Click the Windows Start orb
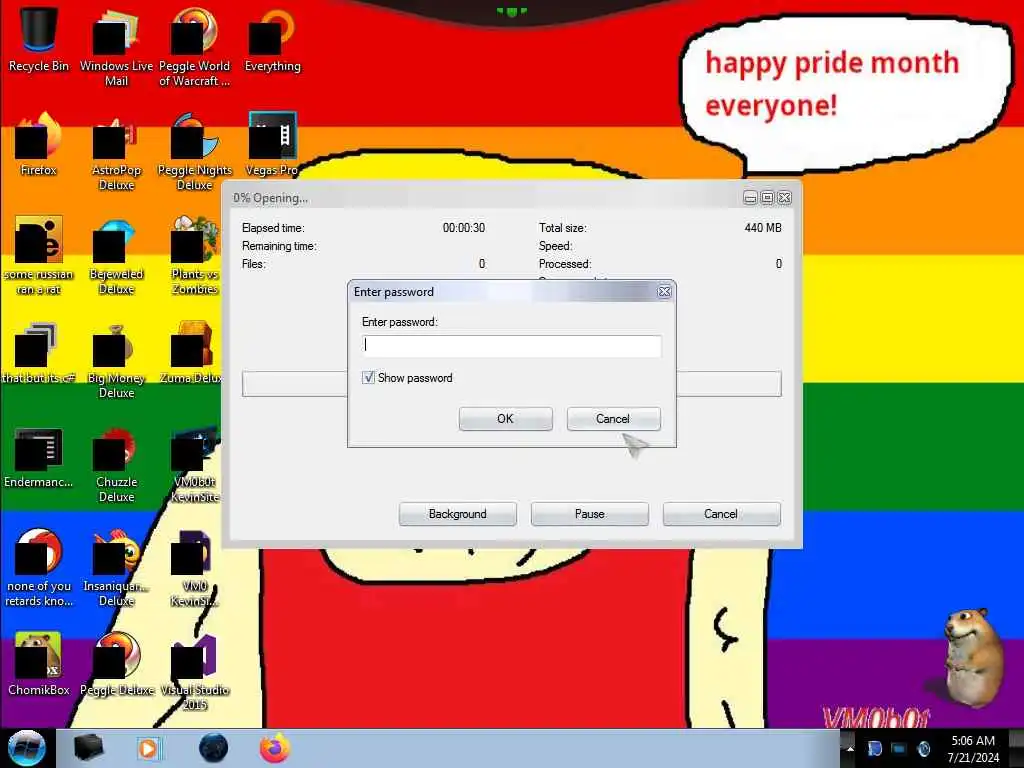This screenshot has height=768, width=1024. coord(26,748)
